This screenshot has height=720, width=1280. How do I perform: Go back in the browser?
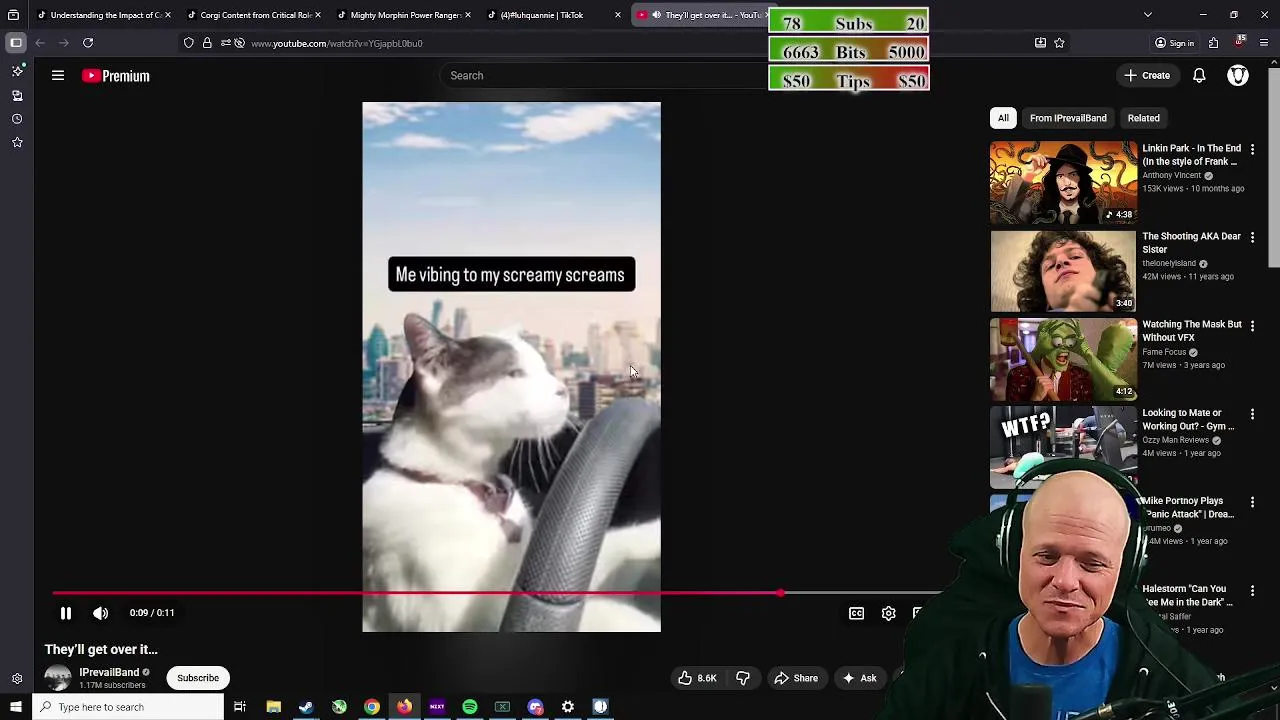[40, 43]
